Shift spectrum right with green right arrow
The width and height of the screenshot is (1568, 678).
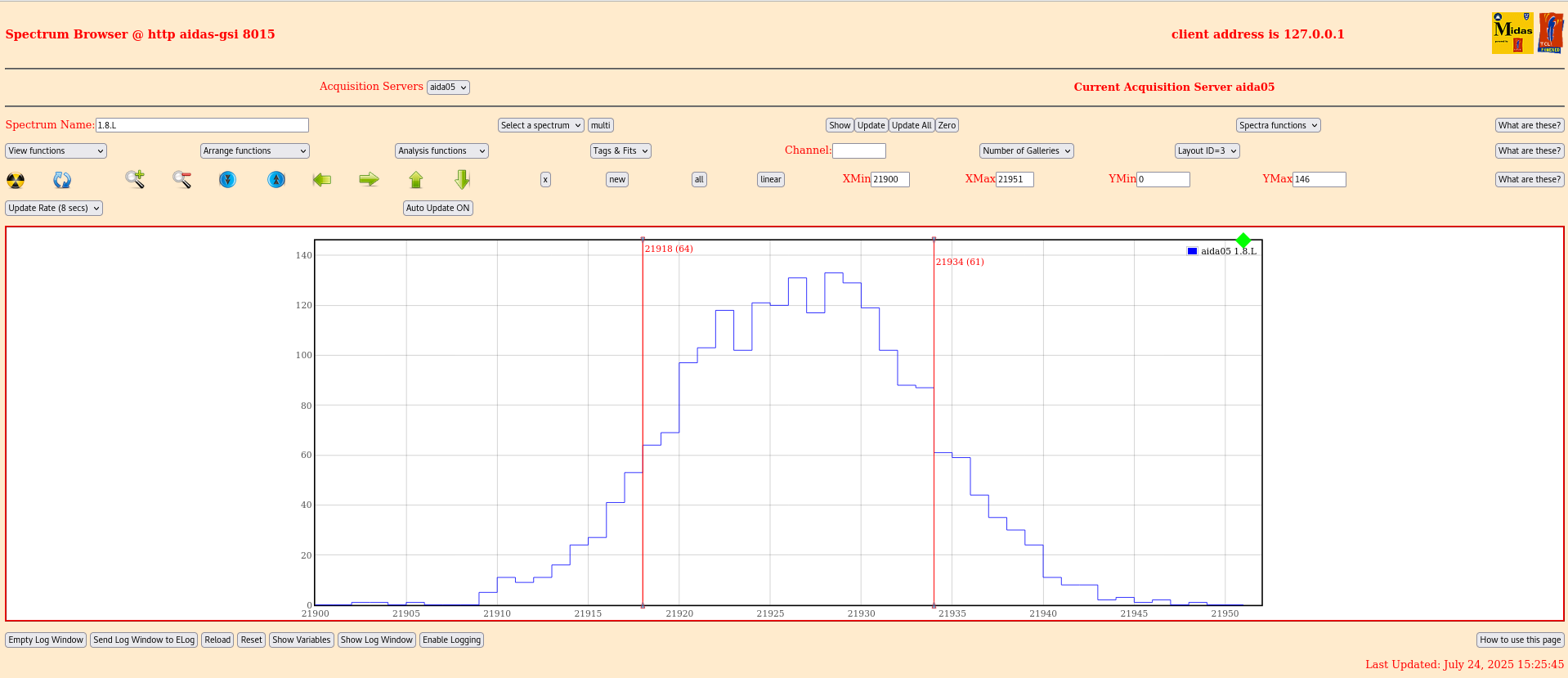[x=369, y=179]
